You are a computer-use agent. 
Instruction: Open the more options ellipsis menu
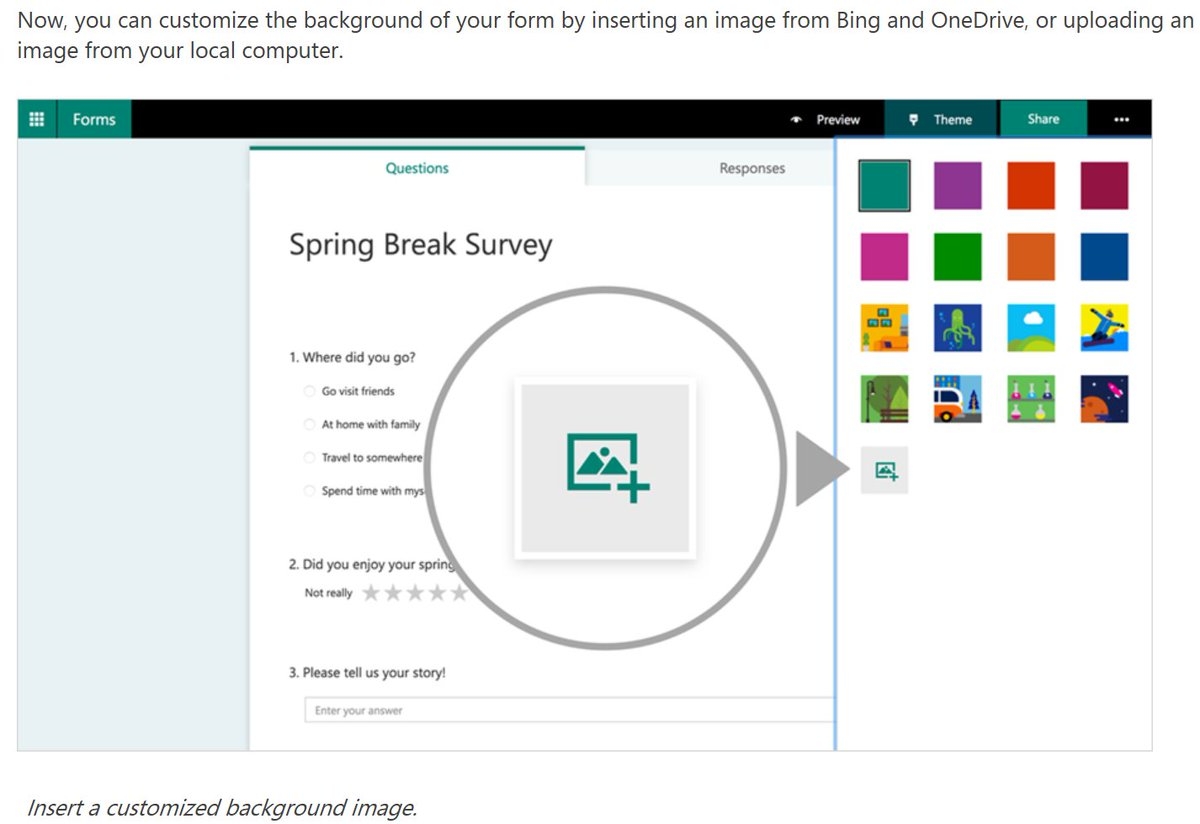(x=1120, y=120)
